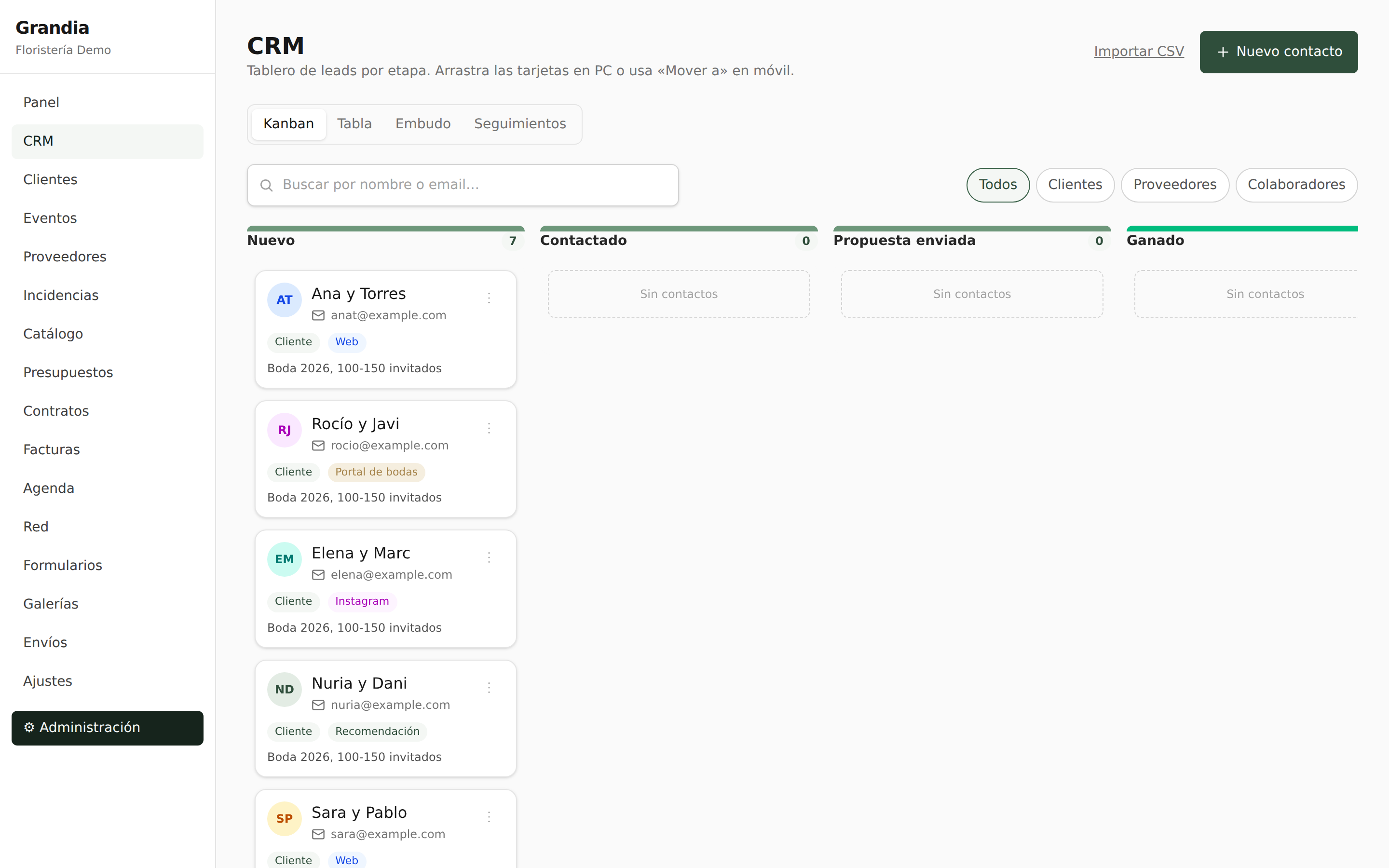Click the Contactado column header

[x=583, y=241]
